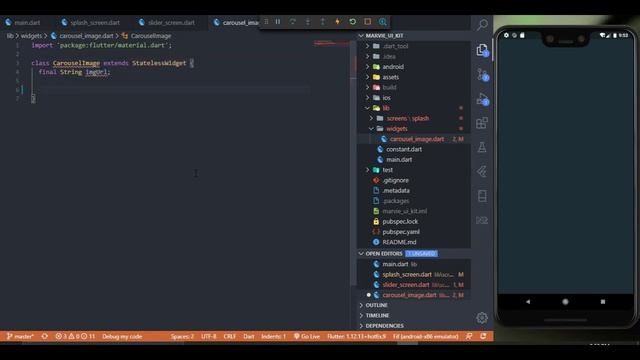
Task: Open the Search view in activity bar
Action: 482,25
